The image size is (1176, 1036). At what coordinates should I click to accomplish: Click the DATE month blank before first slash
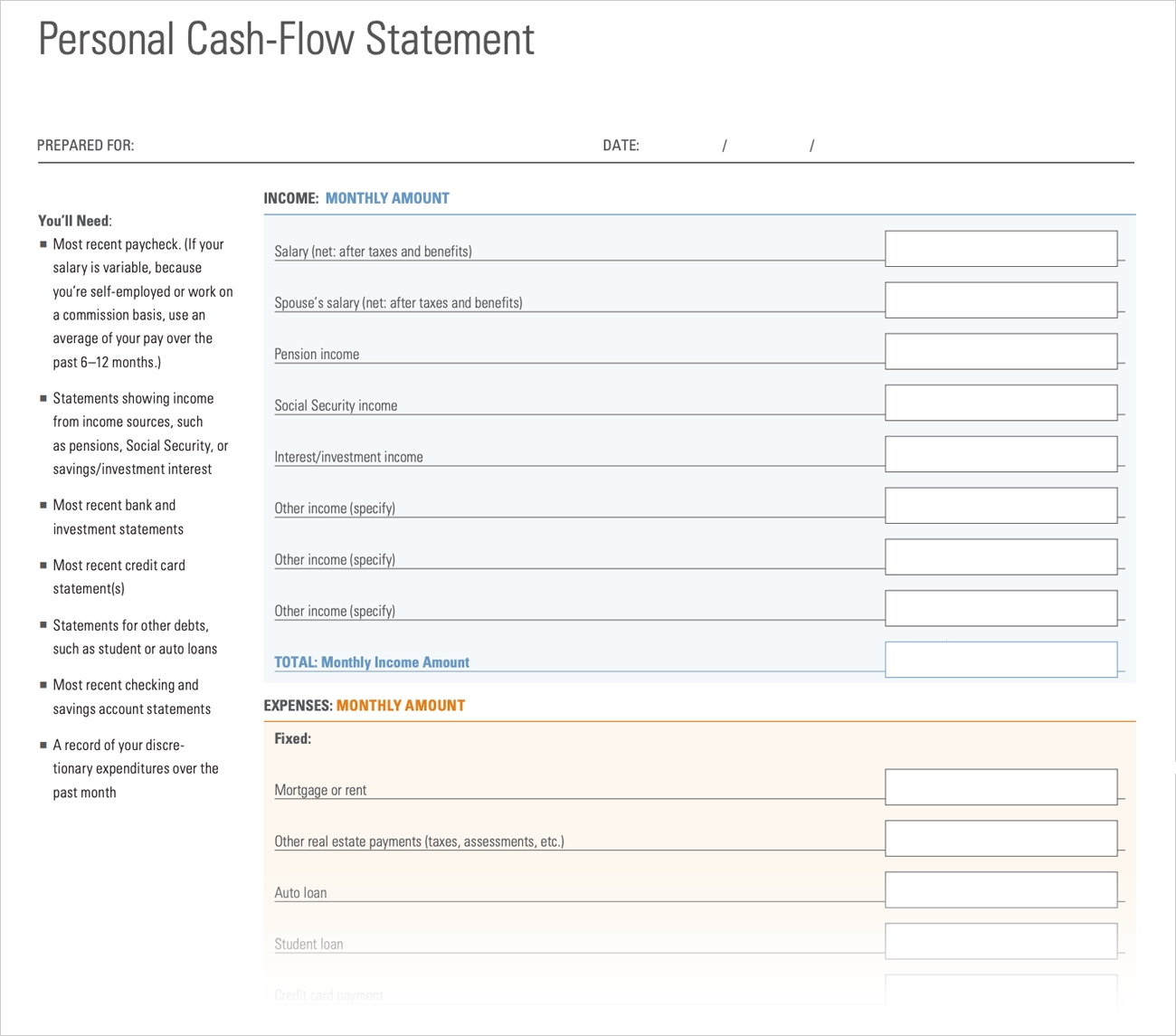tap(680, 147)
